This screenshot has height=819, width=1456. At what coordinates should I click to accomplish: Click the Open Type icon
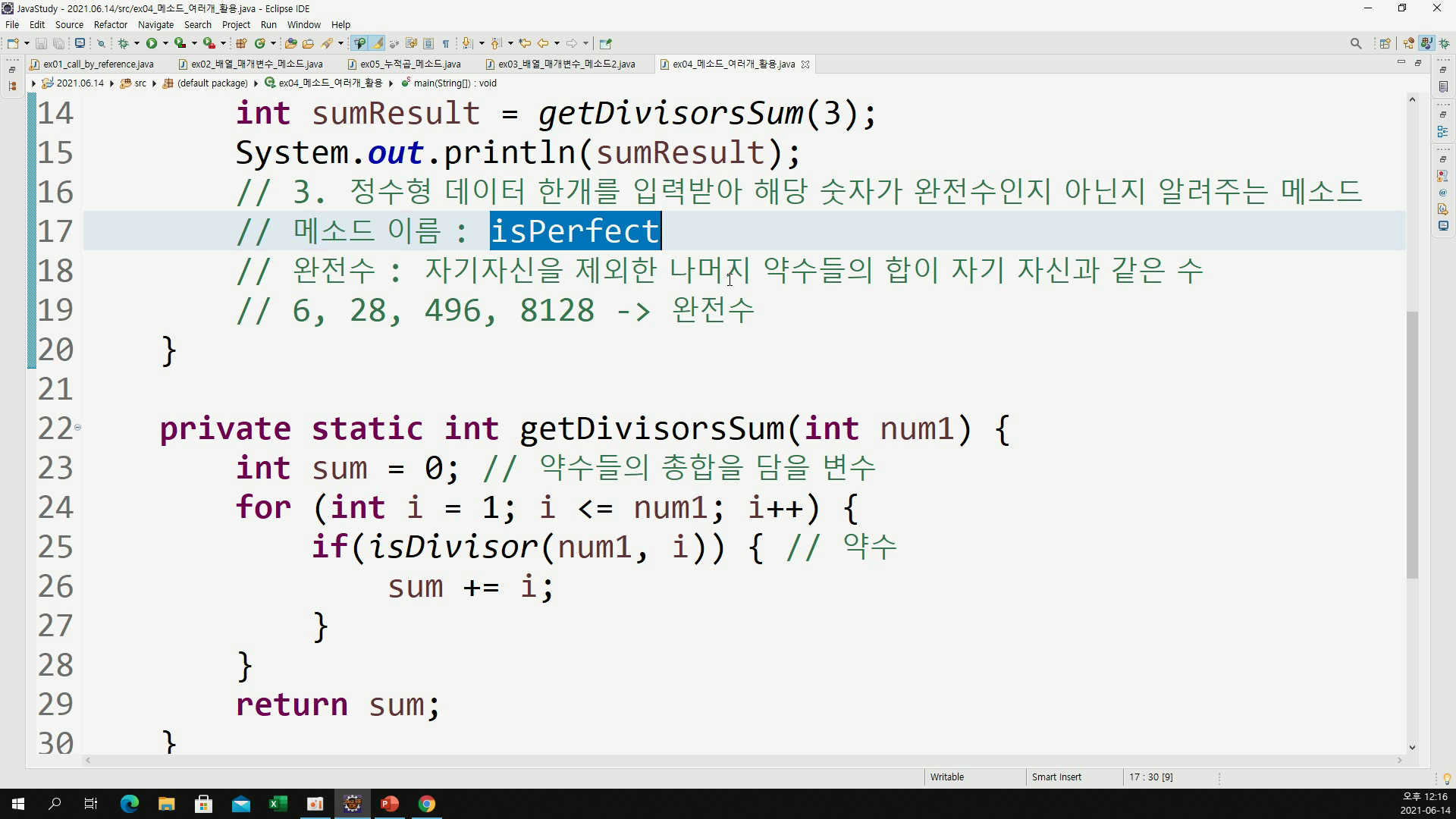[290, 43]
